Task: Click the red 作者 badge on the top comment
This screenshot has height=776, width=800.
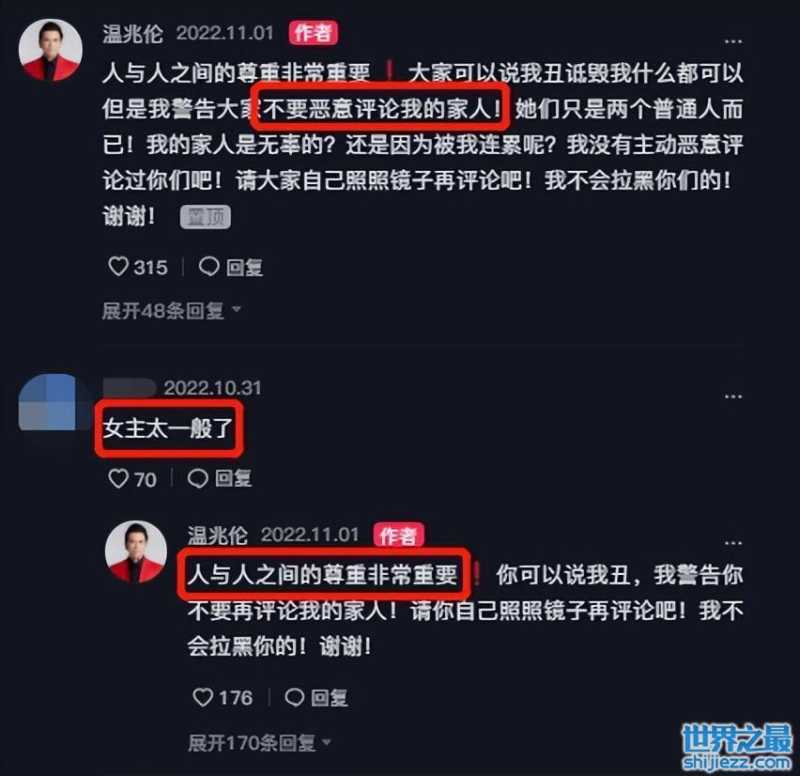Action: (313, 33)
